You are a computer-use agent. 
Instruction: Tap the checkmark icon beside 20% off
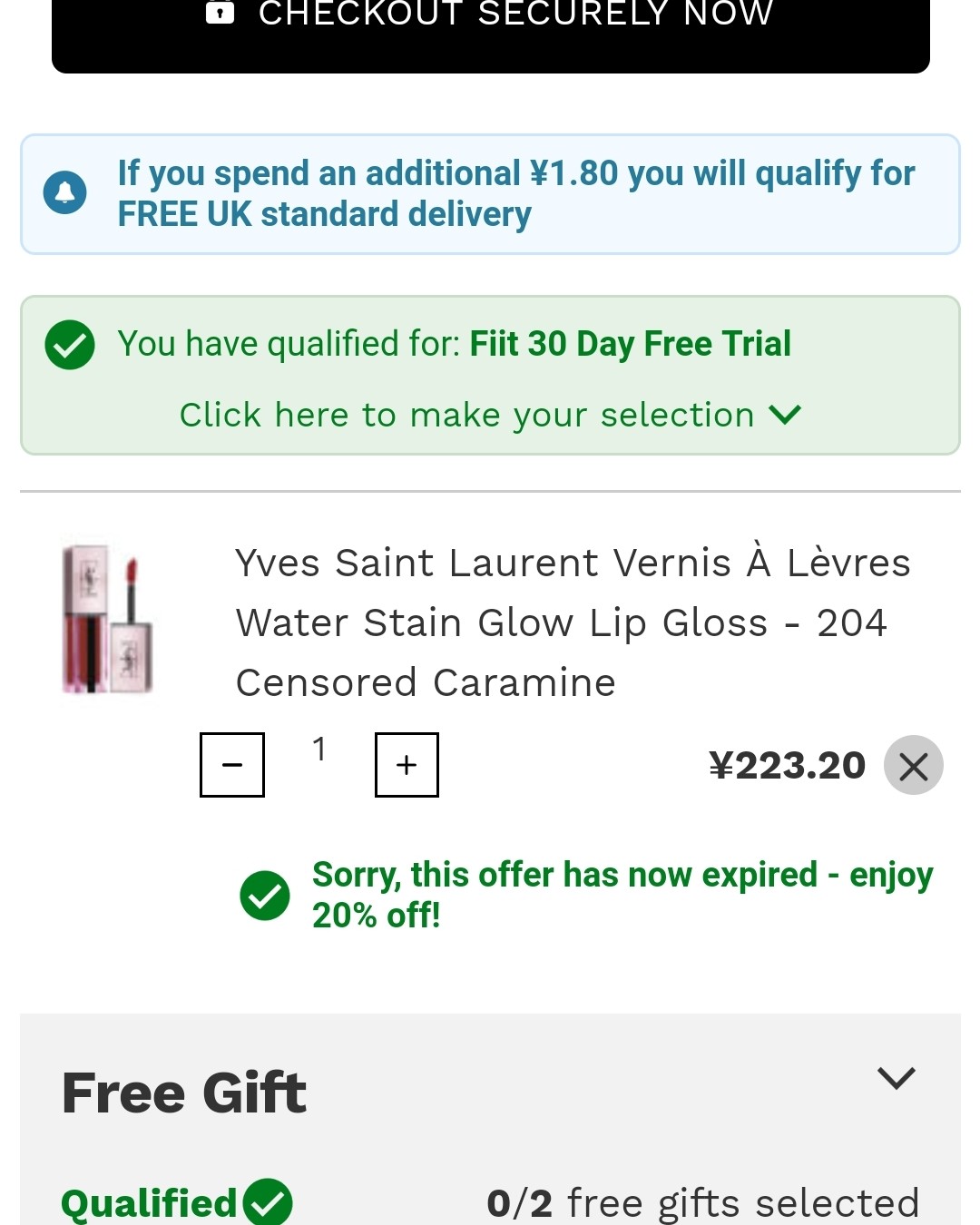(x=265, y=896)
